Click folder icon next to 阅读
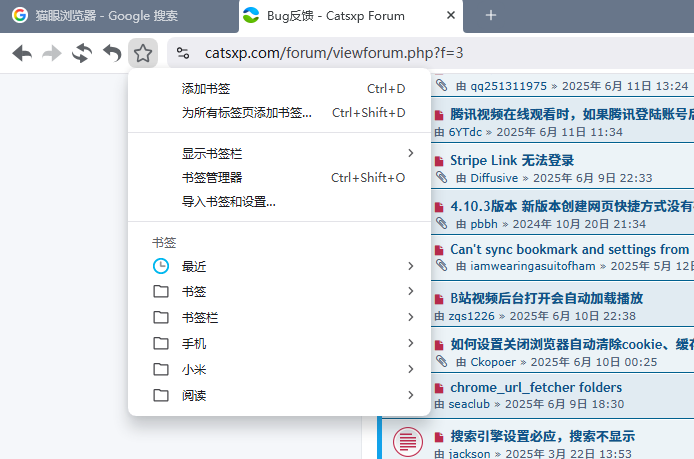Image resolution: width=694 pixels, height=459 pixels. point(161,395)
